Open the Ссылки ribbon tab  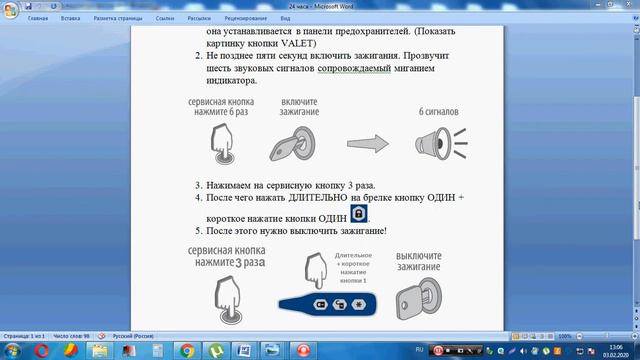tap(165, 18)
